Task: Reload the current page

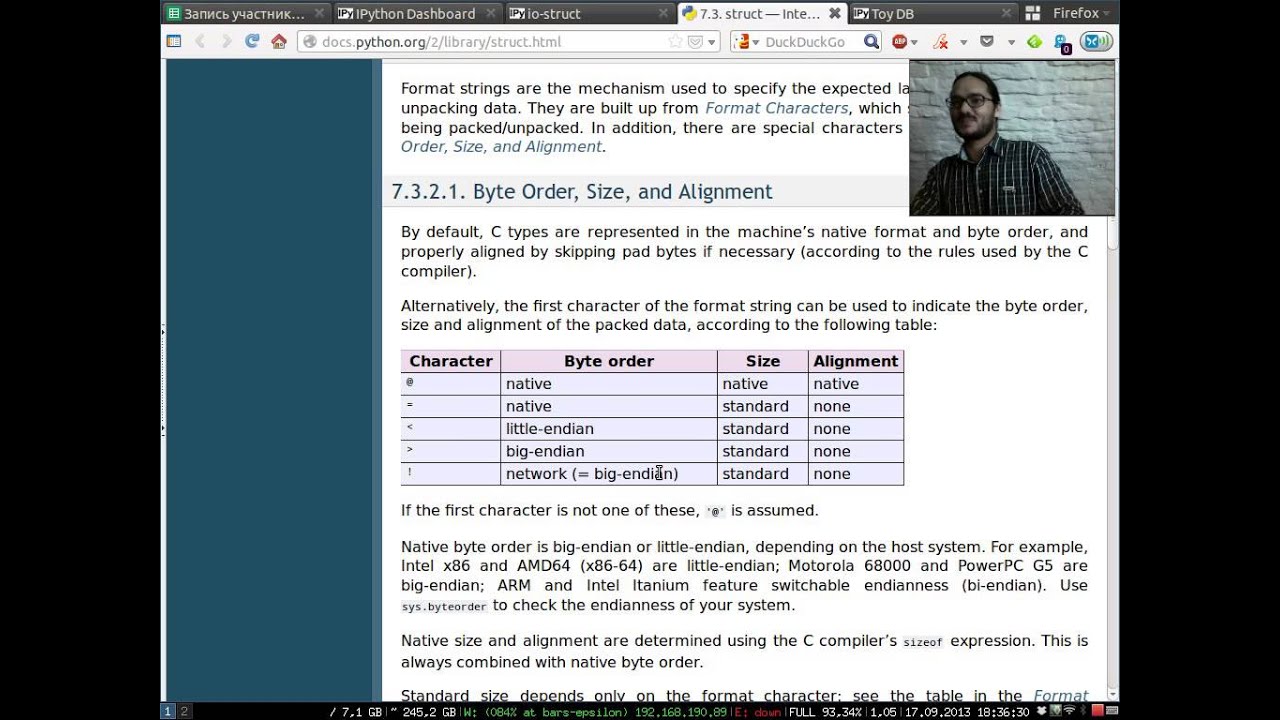Action: pos(252,42)
